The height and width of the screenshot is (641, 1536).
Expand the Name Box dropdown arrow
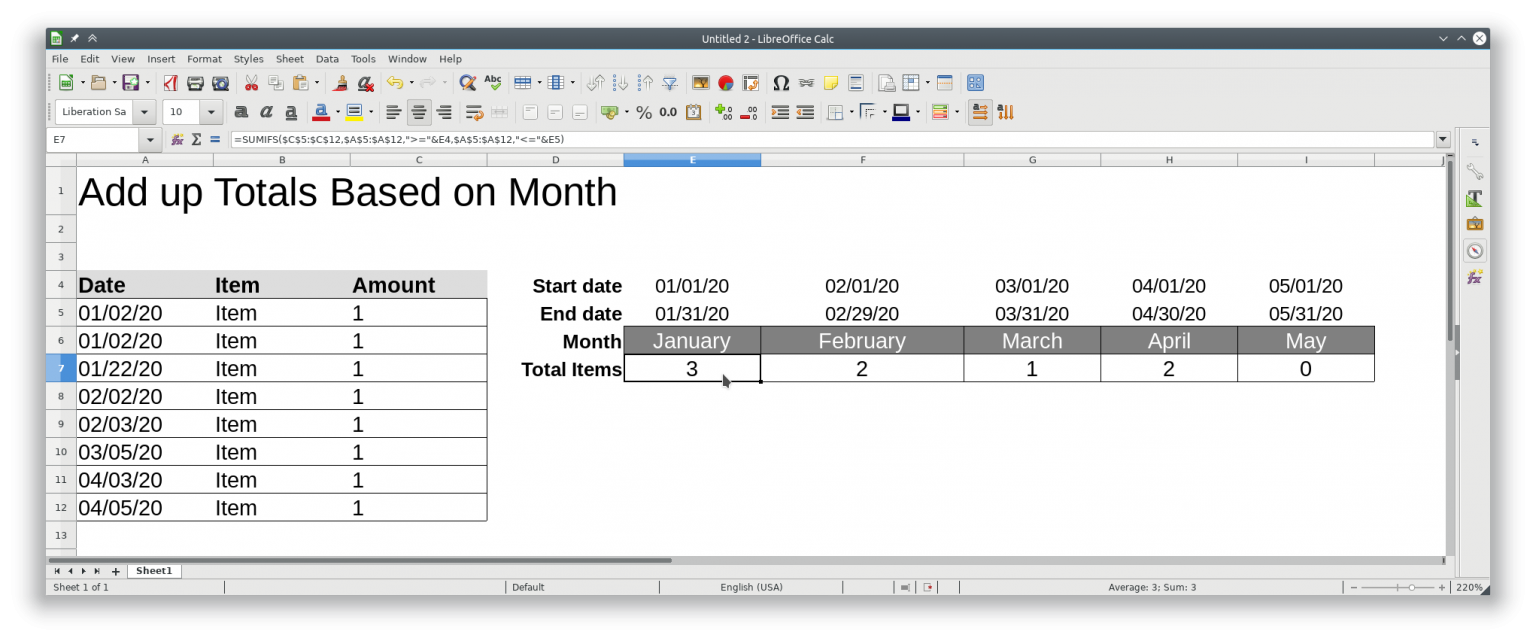(x=151, y=140)
